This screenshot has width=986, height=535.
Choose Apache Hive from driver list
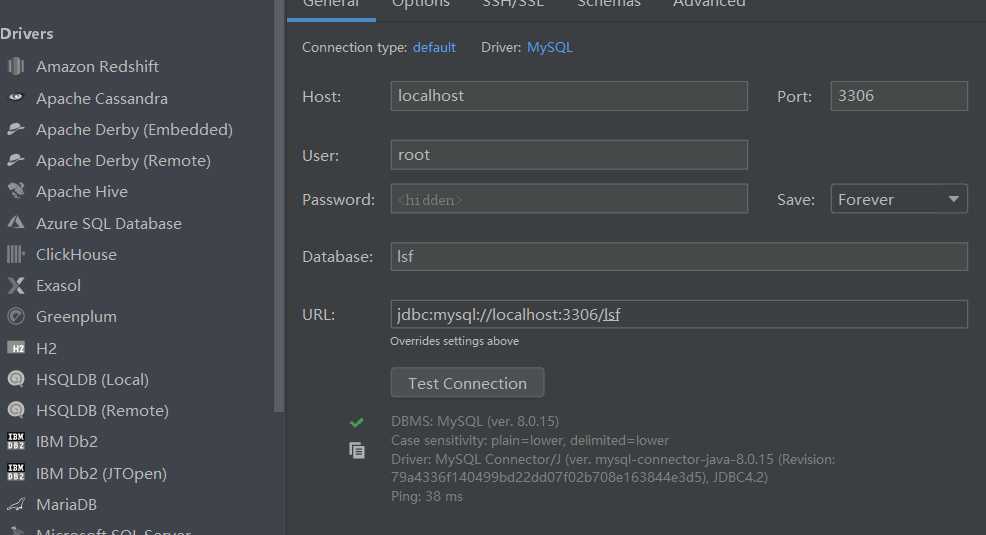(82, 191)
